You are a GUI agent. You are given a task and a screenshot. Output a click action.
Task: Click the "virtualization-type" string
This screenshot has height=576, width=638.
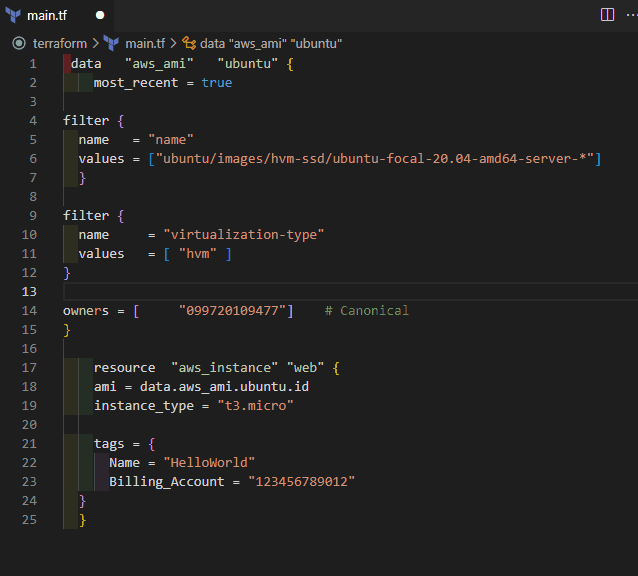click(x=244, y=235)
